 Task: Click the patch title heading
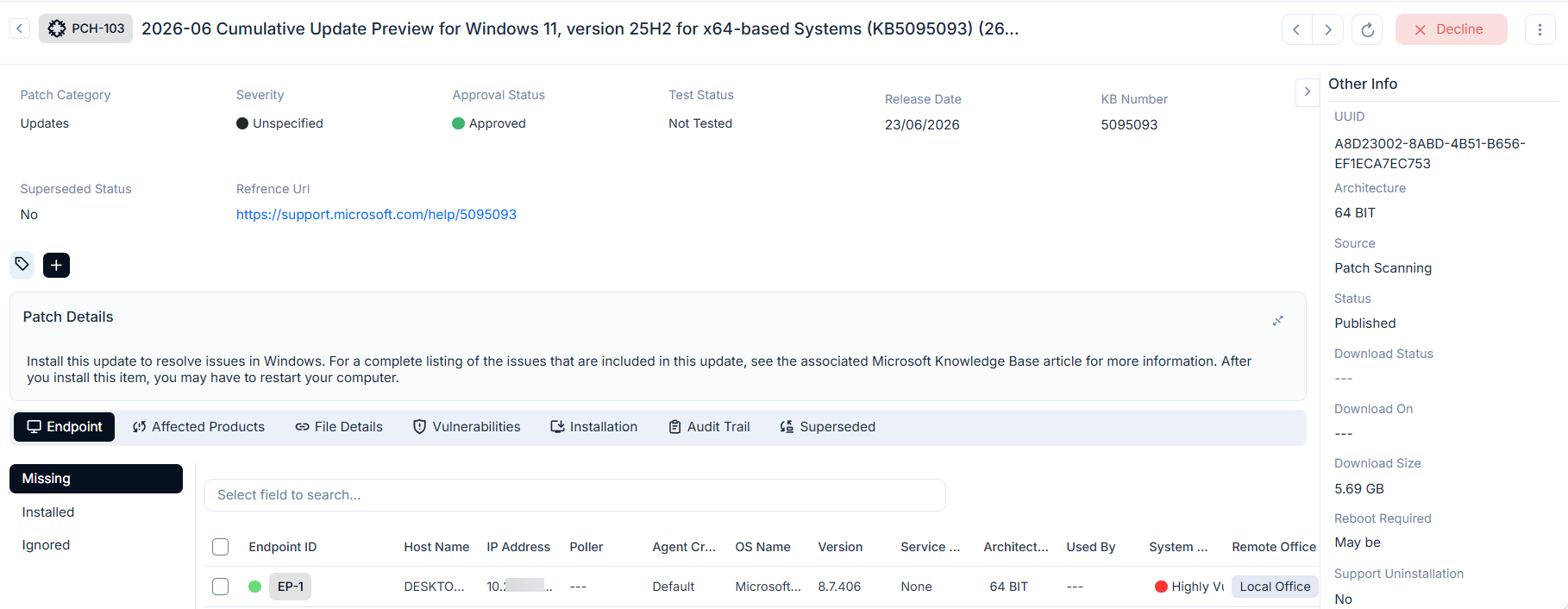point(580,28)
